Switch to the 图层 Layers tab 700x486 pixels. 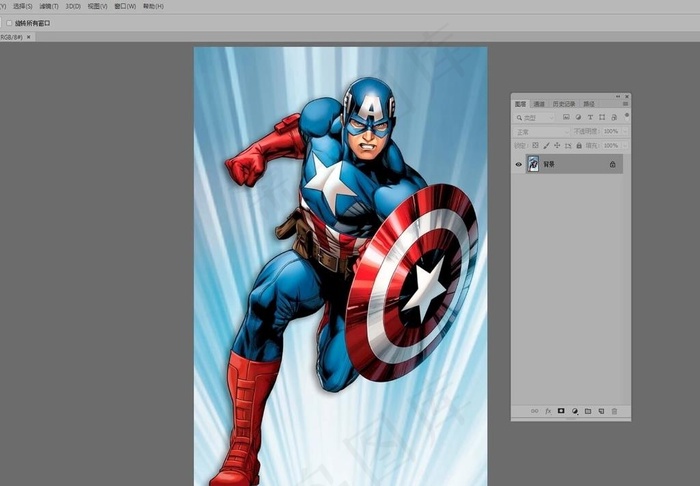[x=521, y=104]
